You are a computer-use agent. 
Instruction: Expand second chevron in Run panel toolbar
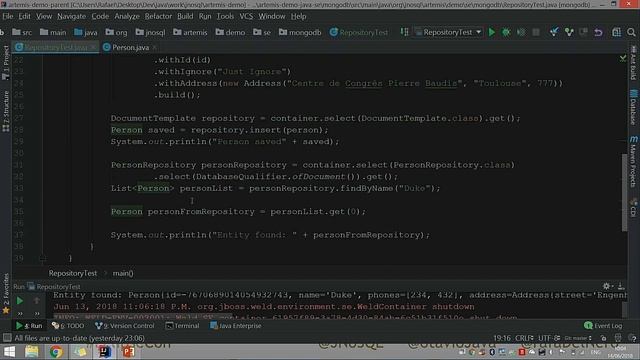point(37,313)
